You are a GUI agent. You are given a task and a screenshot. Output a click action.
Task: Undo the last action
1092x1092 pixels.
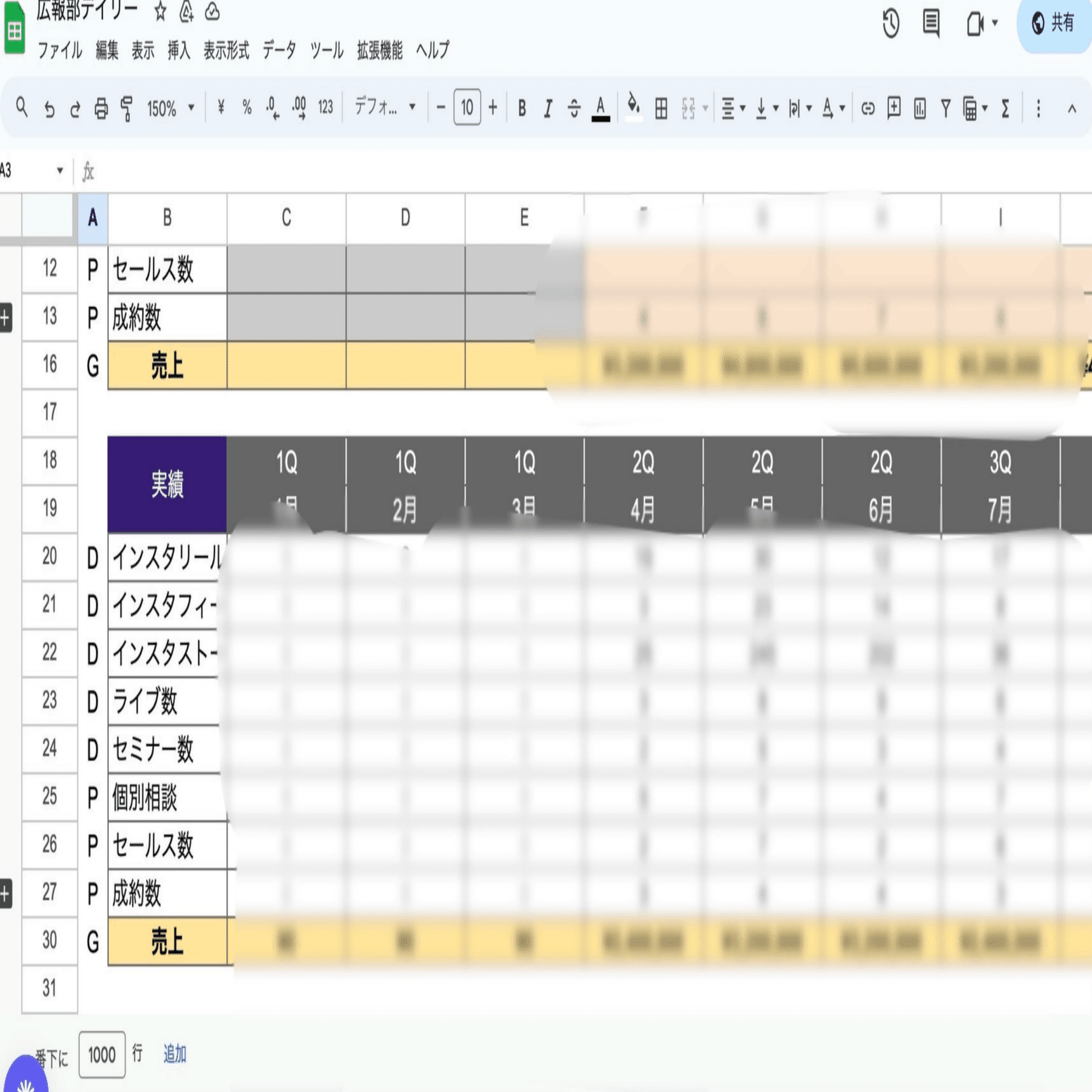(x=49, y=109)
